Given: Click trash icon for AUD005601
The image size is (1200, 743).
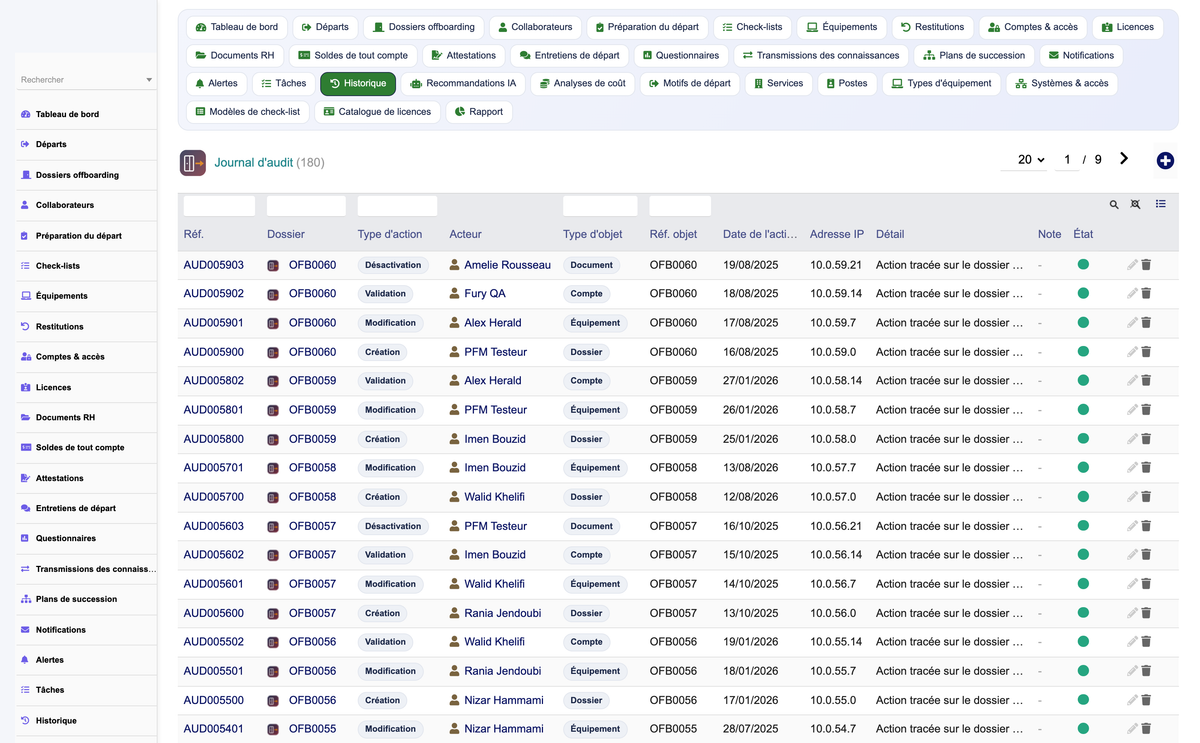Looking at the screenshot, I should (x=1147, y=584).
